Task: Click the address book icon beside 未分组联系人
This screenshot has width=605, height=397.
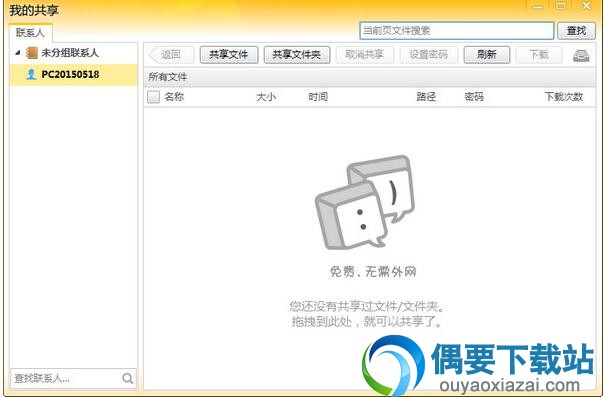Action: click(32, 53)
